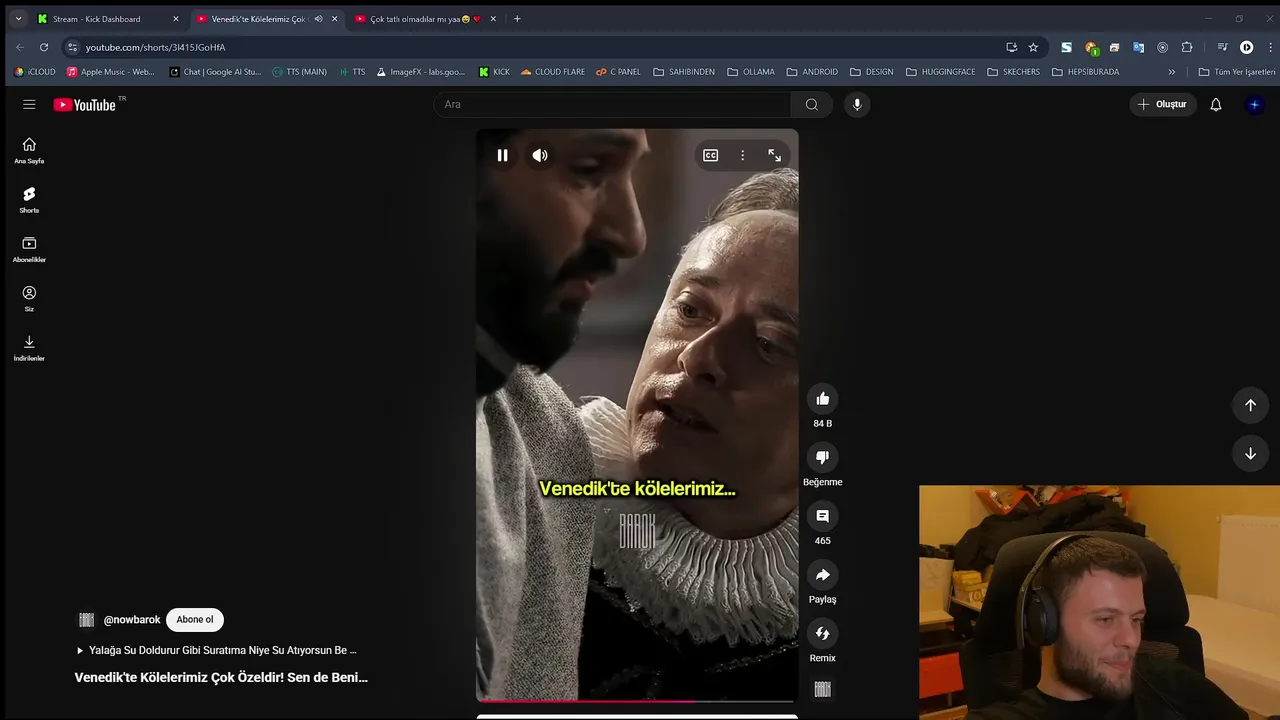This screenshot has width=1280, height=720.
Task: Open the S extension icon in toolbar
Action: pyautogui.click(x=1067, y=47)
